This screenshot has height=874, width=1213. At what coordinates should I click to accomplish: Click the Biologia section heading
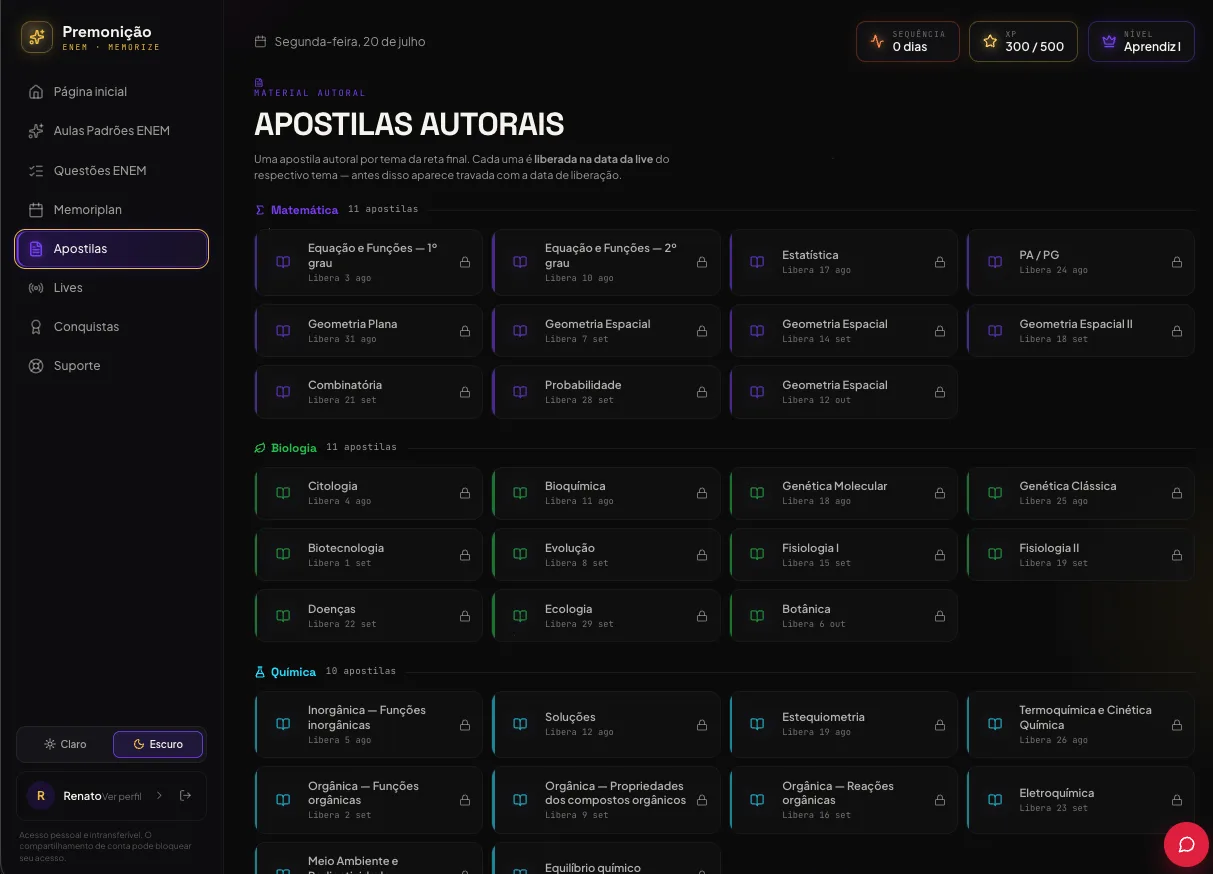[293, 448]
